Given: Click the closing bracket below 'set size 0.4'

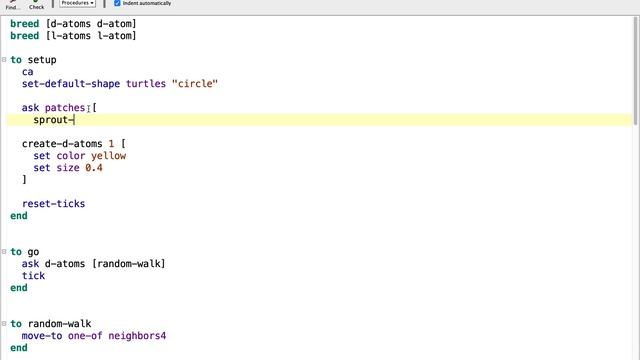Looking at the screenshot, I should click(24, 180).
